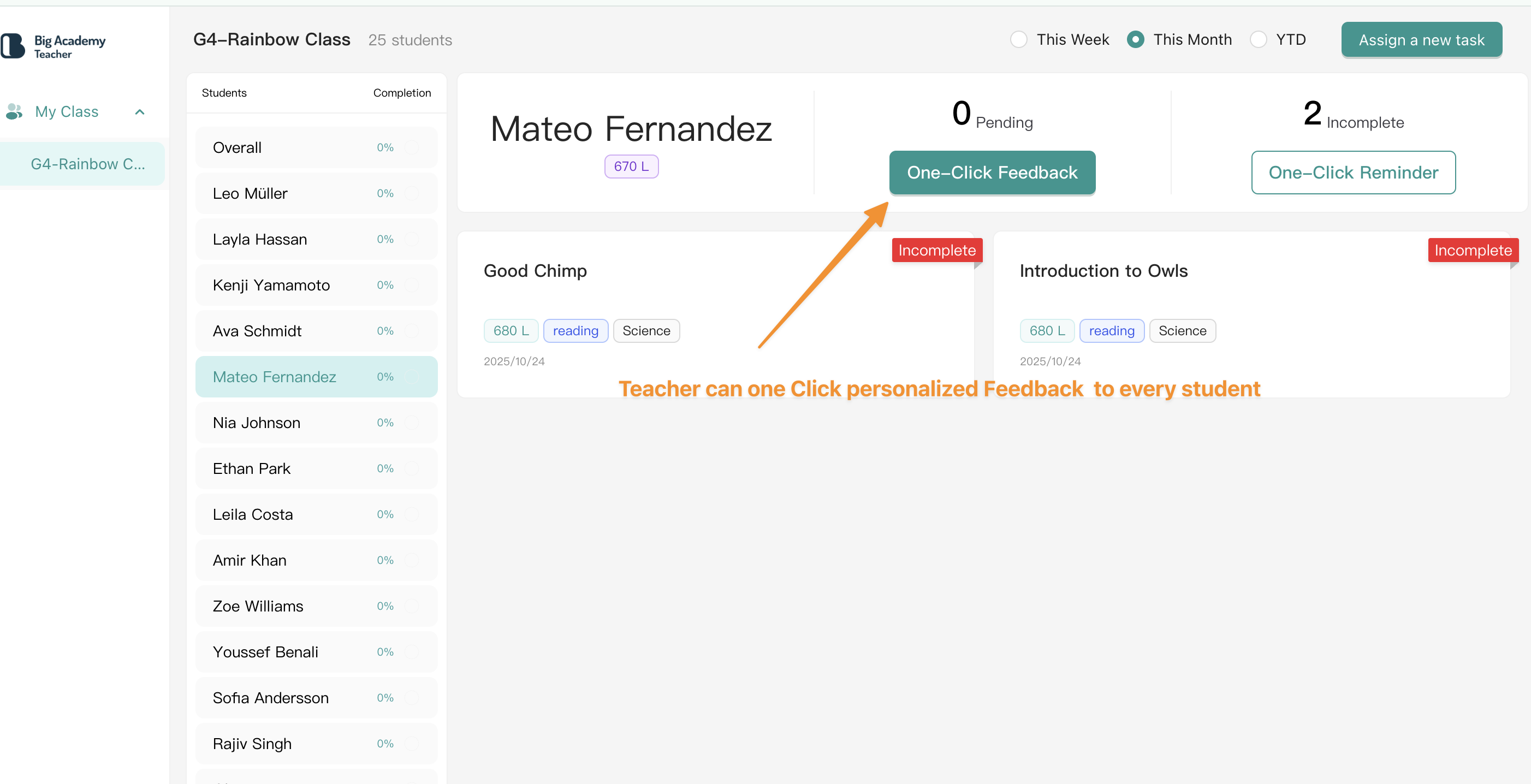Click reading tag on Good Chimp
The height and width of the screenshot is (784, 1531).
coord(575,331)
